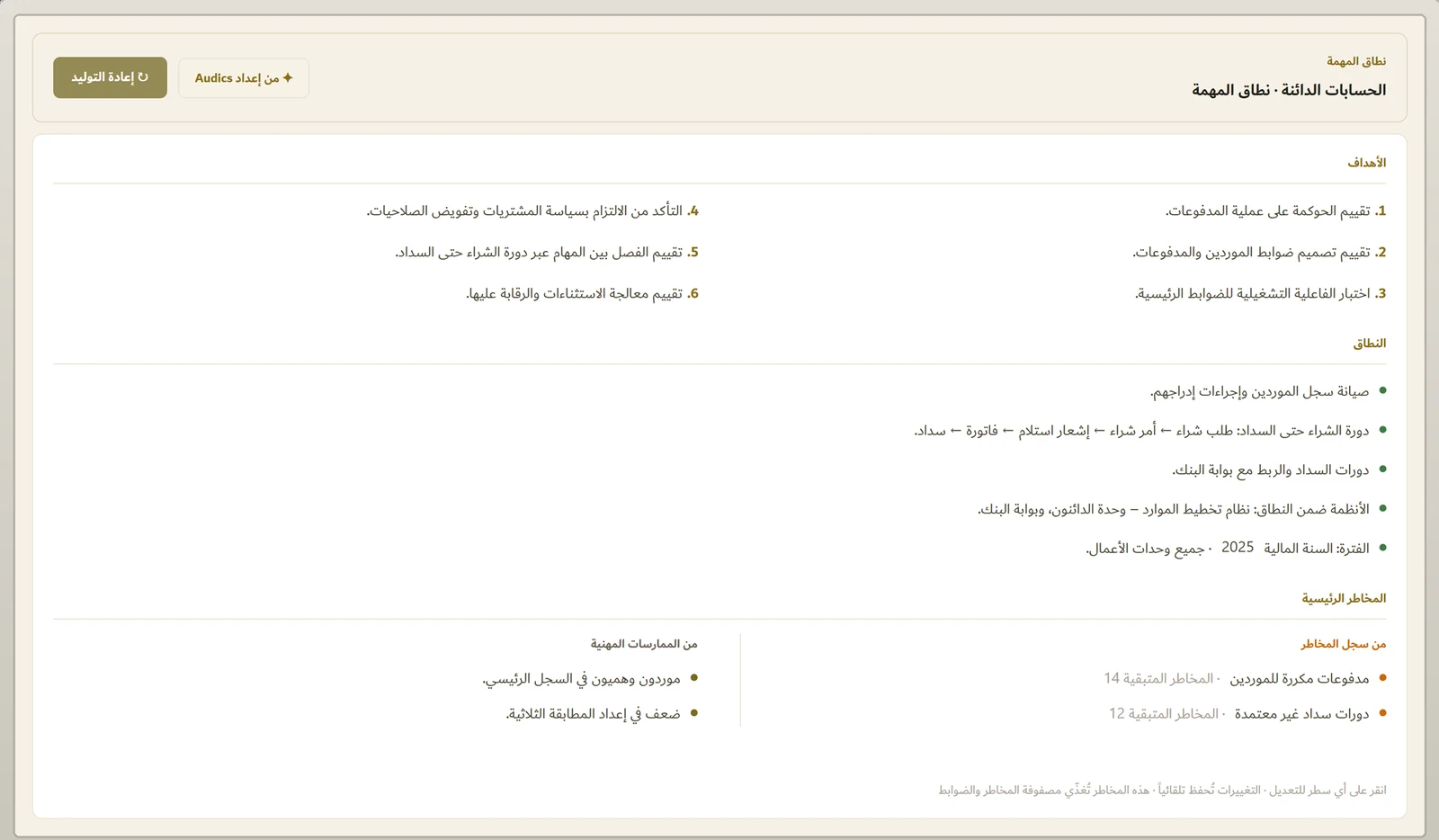
Task: Select scope line صيانة سجل الموردين وإجراءات إدراجهم
Action: coord(1268,391)
